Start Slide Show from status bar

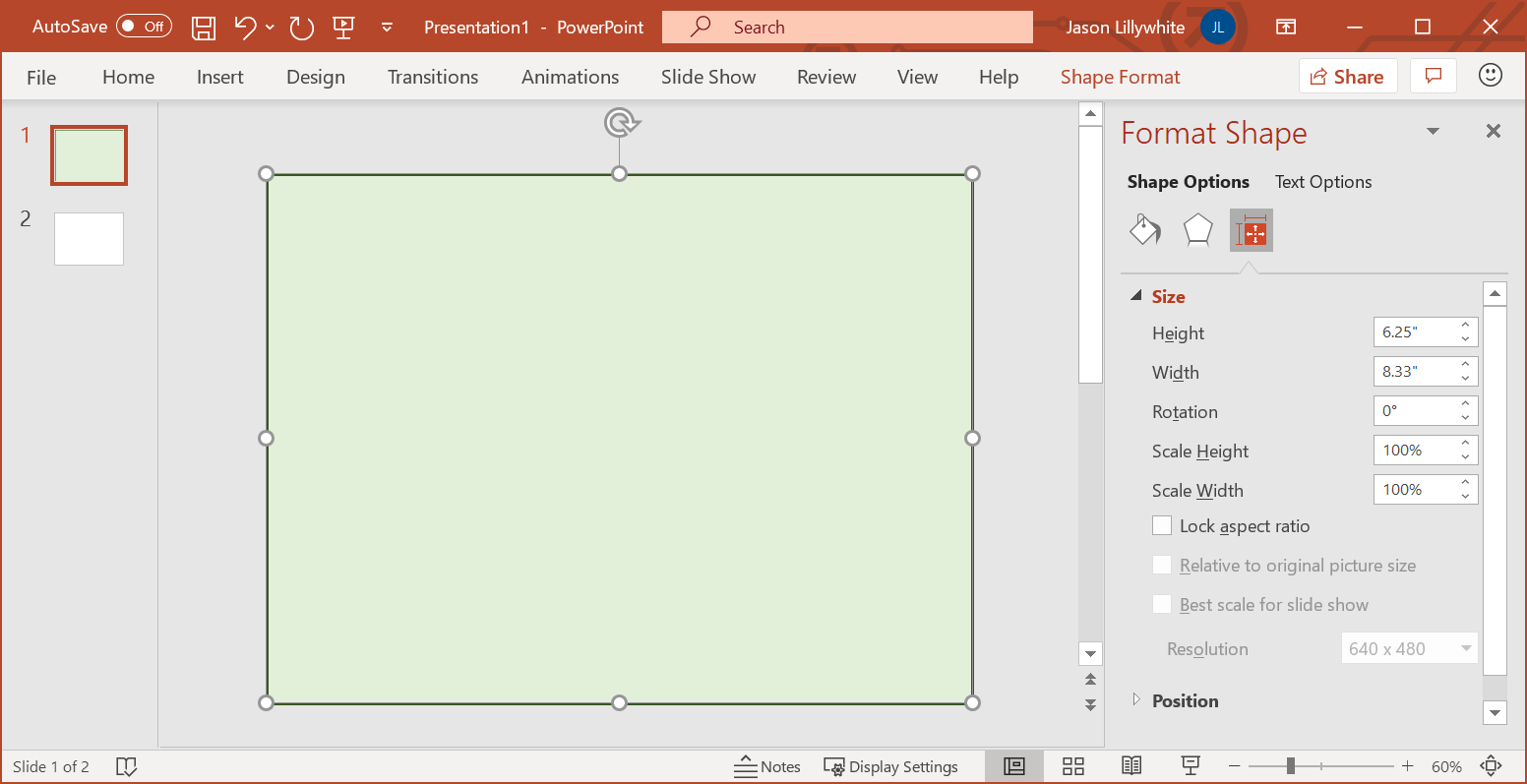(1191, 766)
